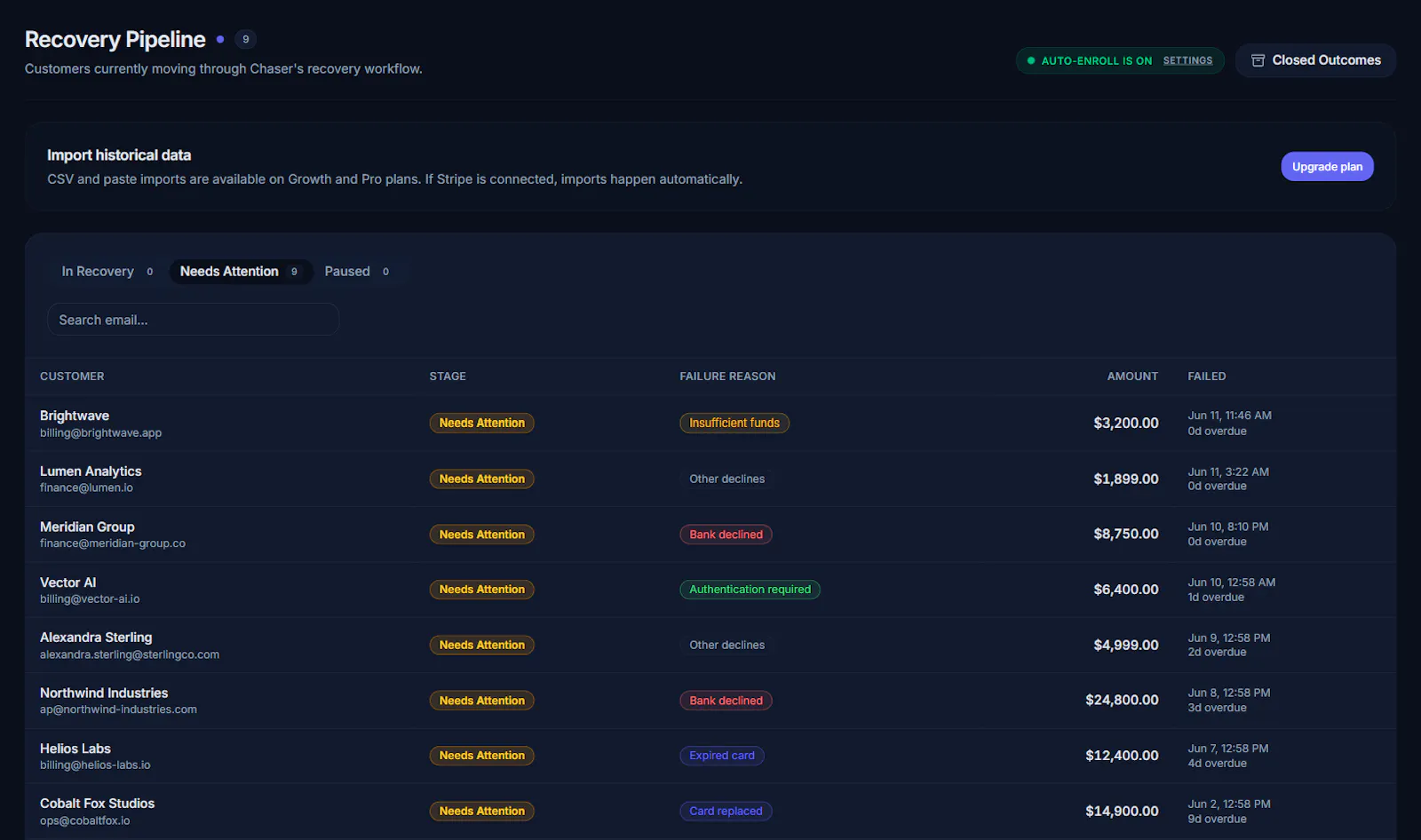Click Helios Labs' Needs Attention stage badge
The width and height of the screenshot is (1421, 840).
481,756
